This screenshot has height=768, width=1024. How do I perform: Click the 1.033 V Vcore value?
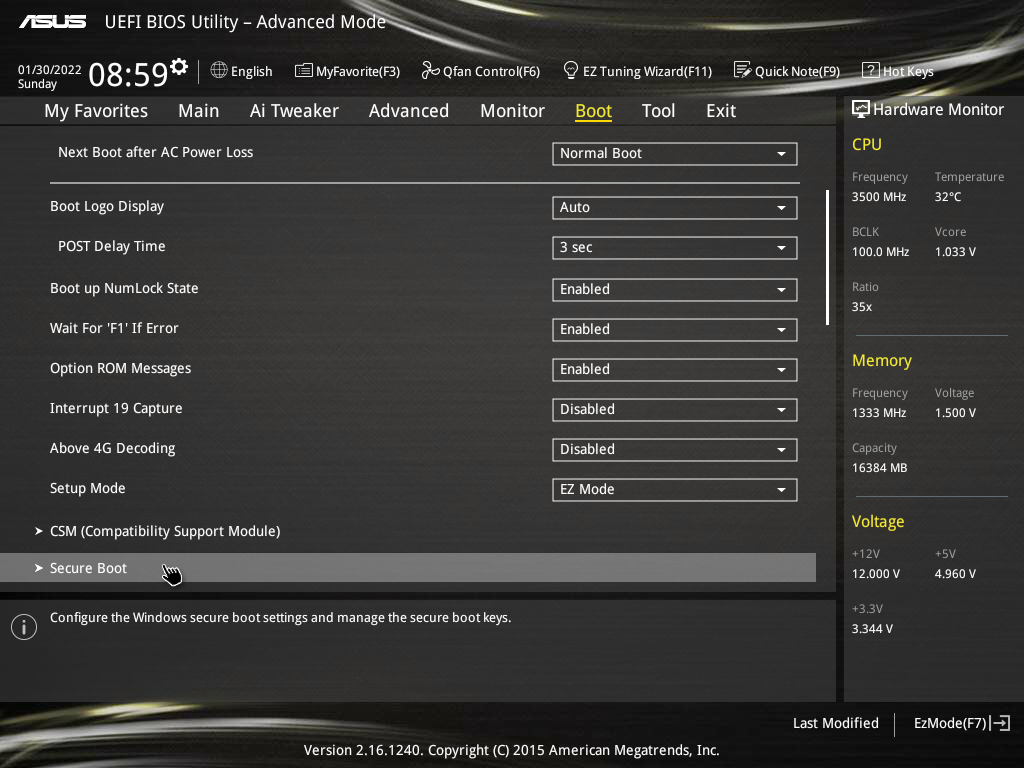point(955,251)
